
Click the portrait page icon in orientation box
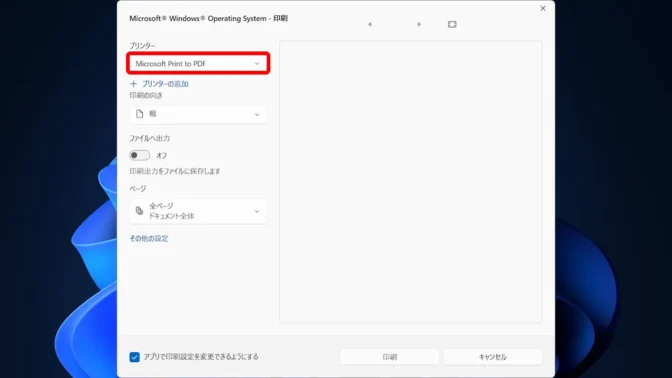tap(139, 114)
